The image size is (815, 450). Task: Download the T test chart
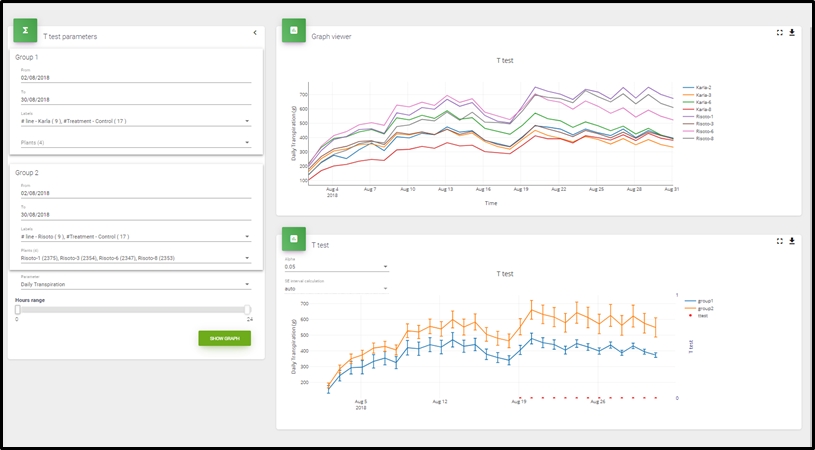tap(792, 240)
